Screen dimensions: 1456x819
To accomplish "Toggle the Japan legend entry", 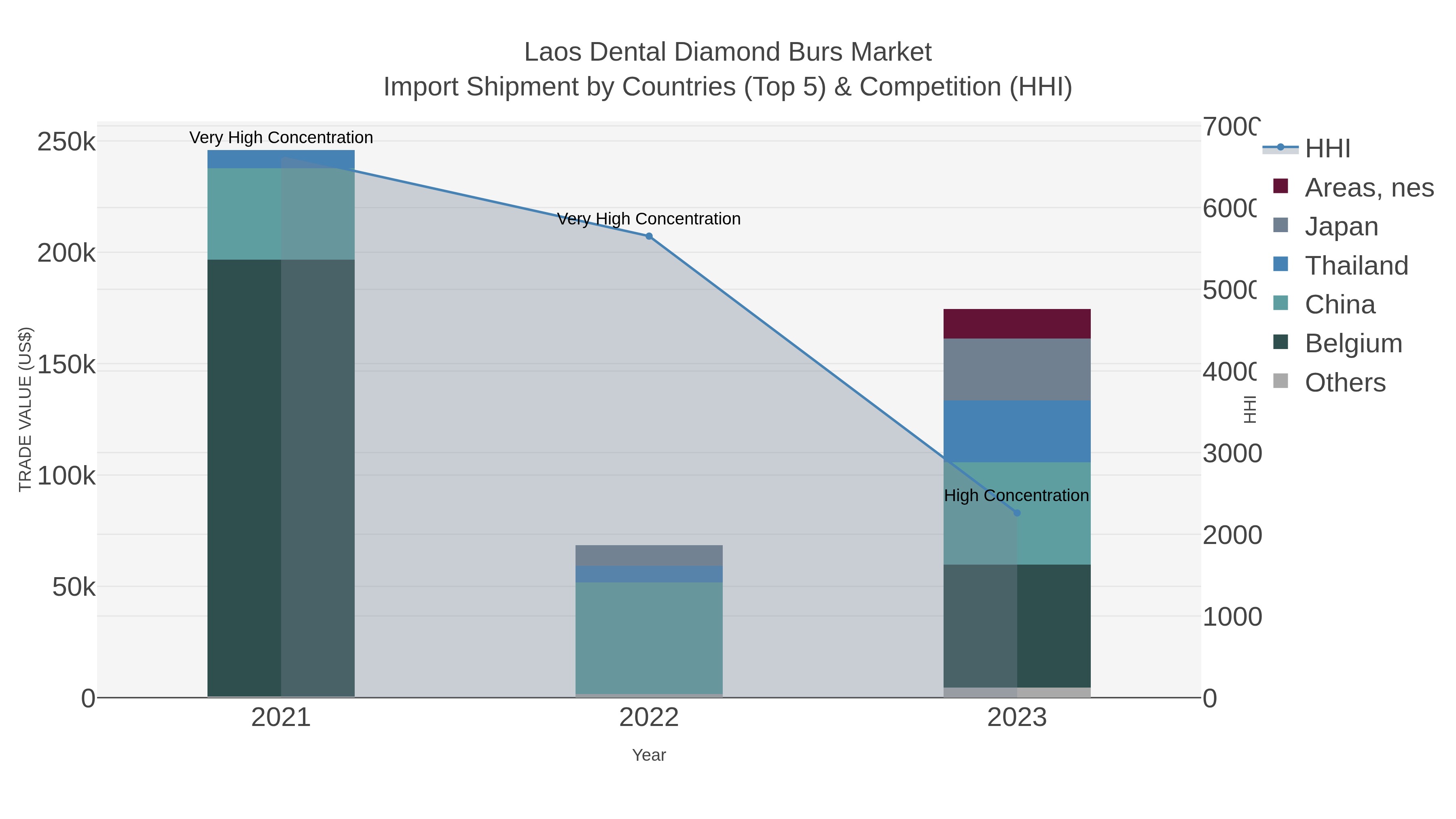I will tap(1325, 226).
